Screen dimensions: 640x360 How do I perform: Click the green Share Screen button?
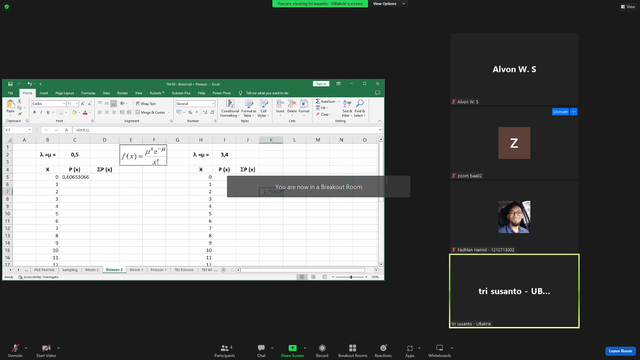pos(292,351)
